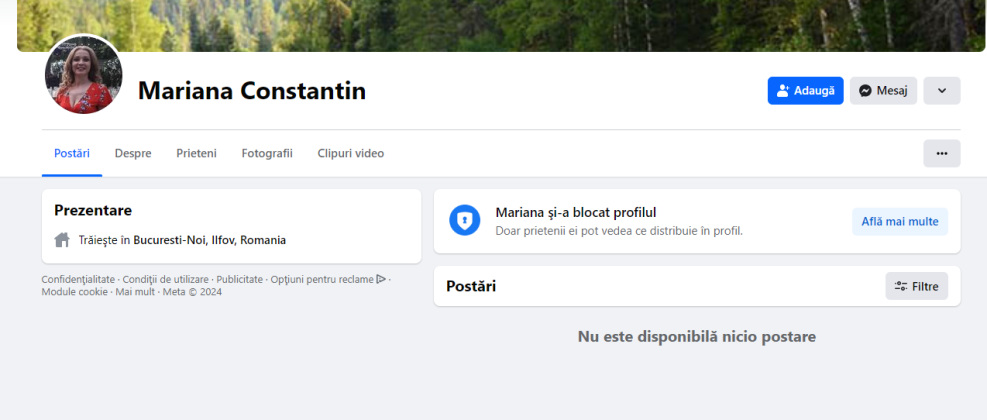This screenshot has width=987, height=420.
Task: Expand Mai mult in the footer
Action: [x=135, y=292]
